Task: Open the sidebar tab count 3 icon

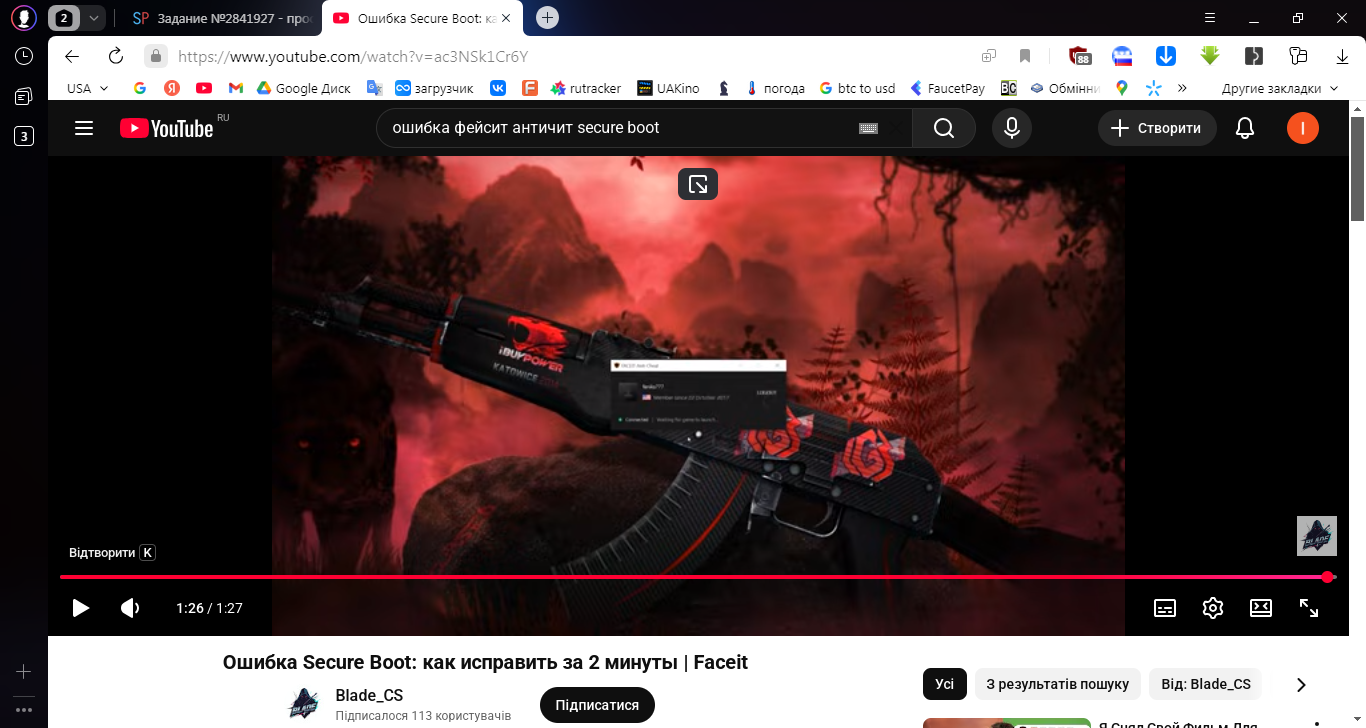Action: 24,136
